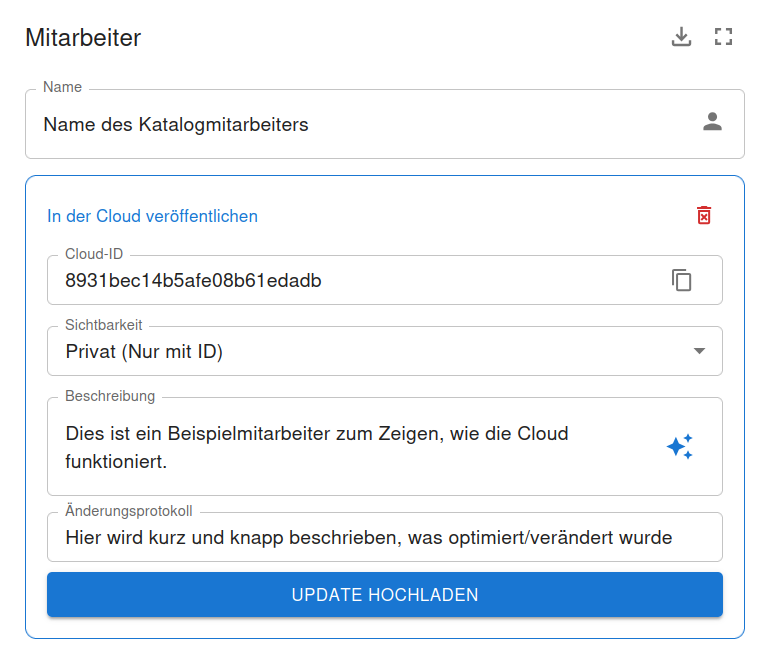This screenshot has width=772, height=652.
Task: Upload update via UPDATE HOCHLADEN button
Action: pos(385,594)
